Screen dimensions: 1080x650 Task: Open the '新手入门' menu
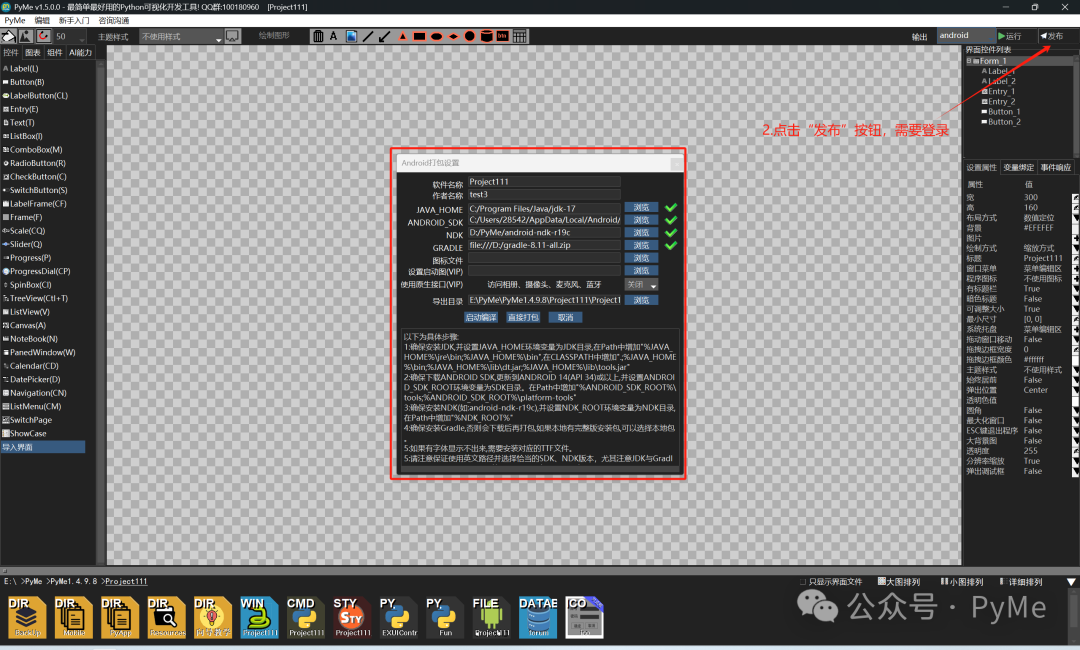tap(74, 20)
